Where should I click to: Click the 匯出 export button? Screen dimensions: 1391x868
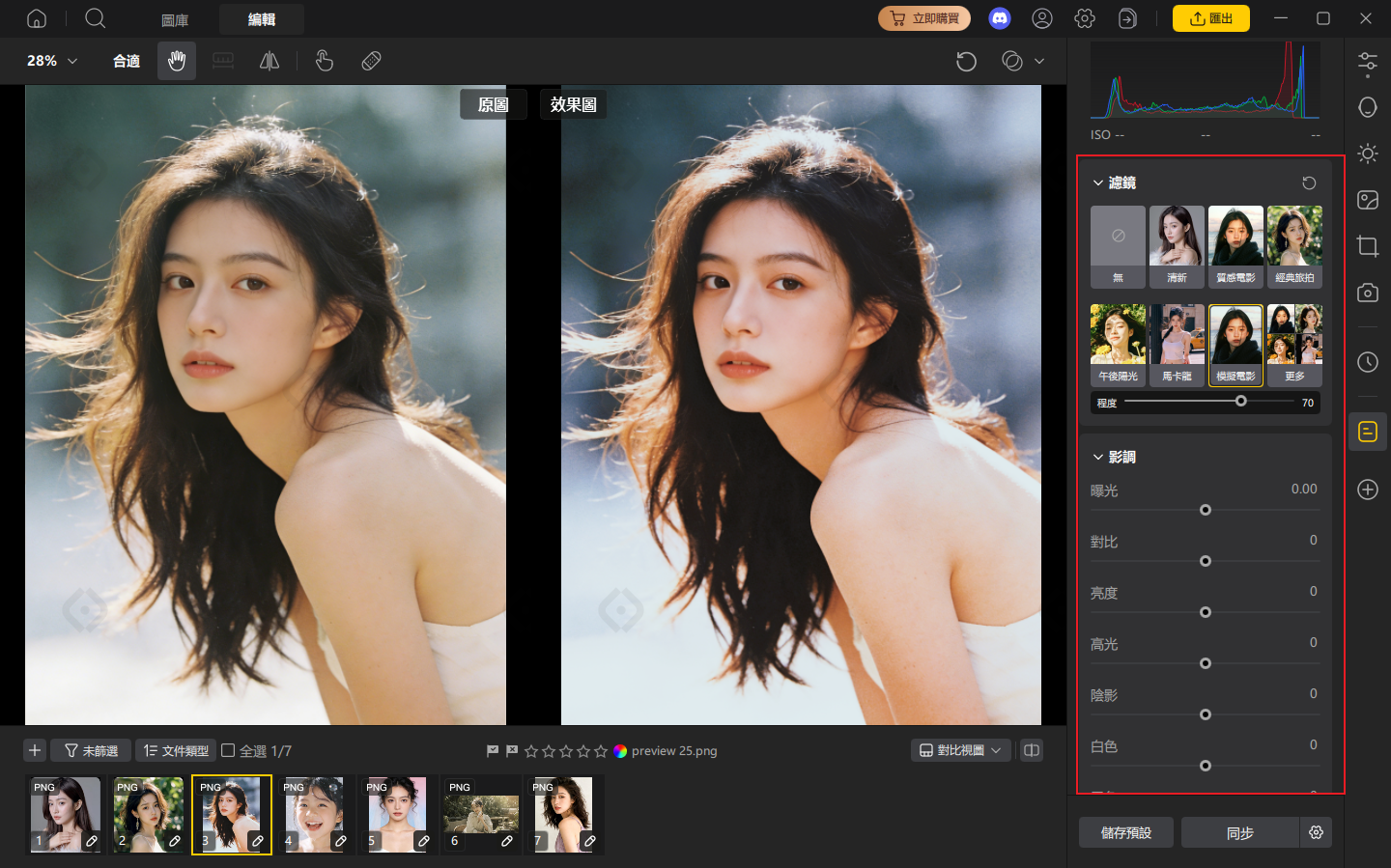1211,18
